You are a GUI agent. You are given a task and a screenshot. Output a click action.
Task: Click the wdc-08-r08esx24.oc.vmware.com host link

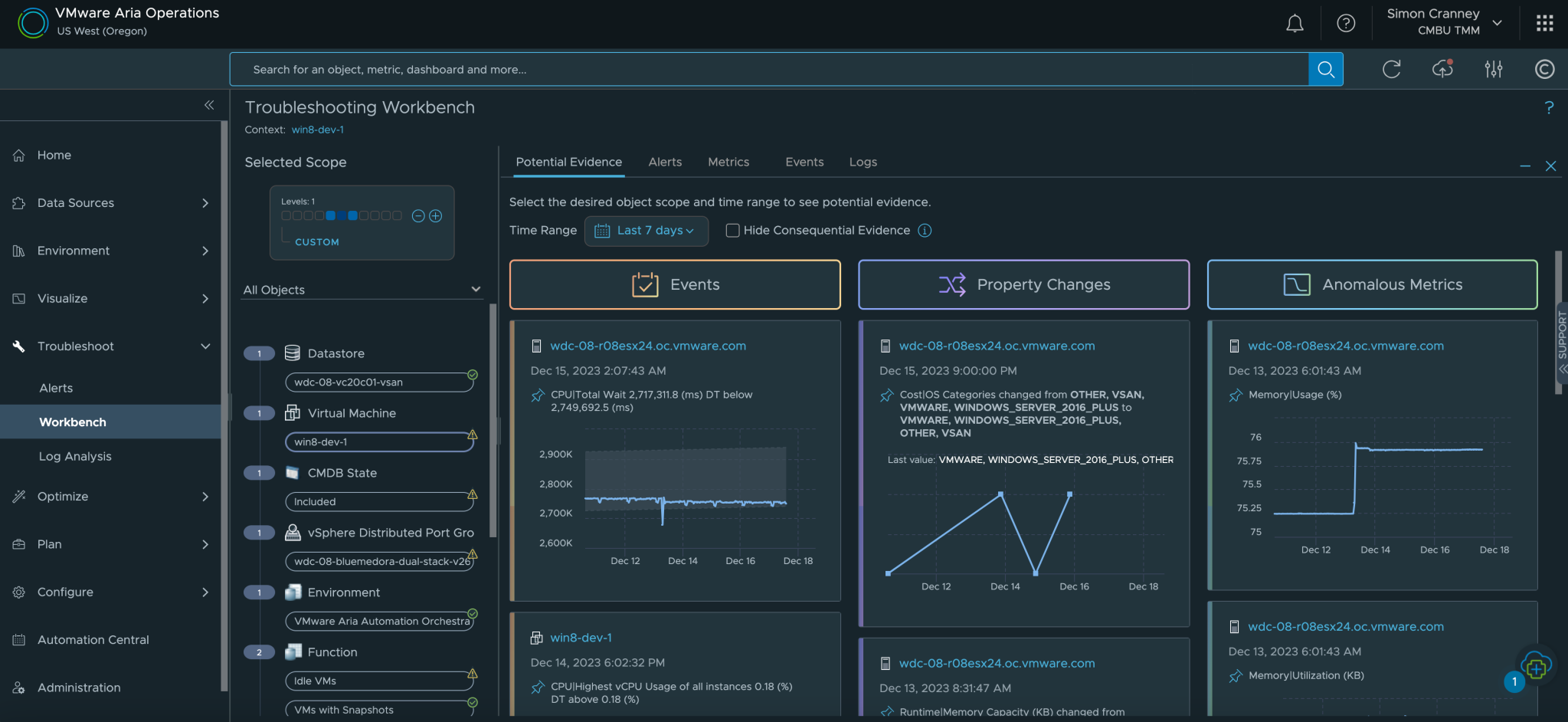pos(647,346)
